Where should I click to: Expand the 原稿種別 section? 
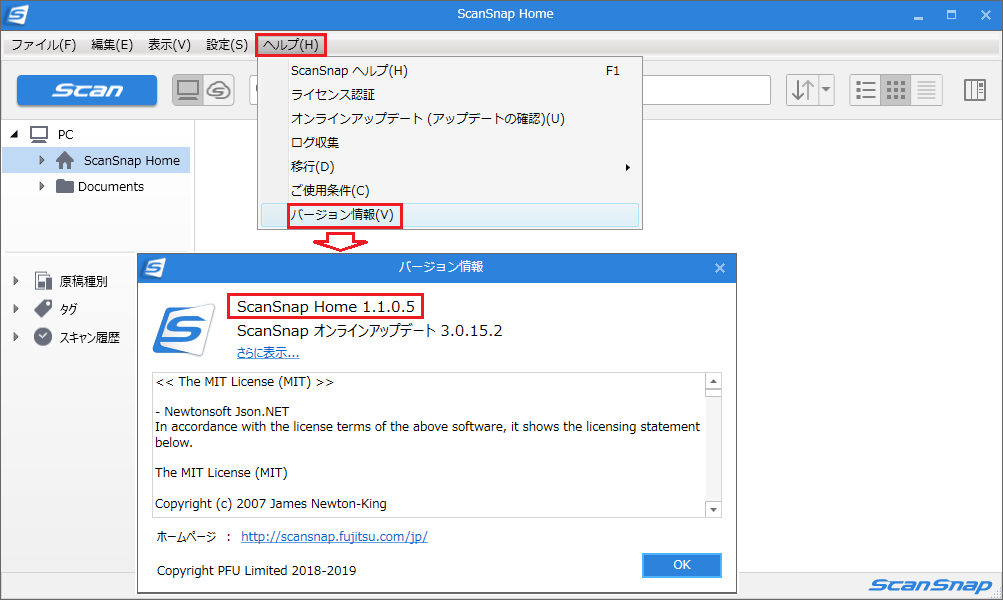[16, 280]
